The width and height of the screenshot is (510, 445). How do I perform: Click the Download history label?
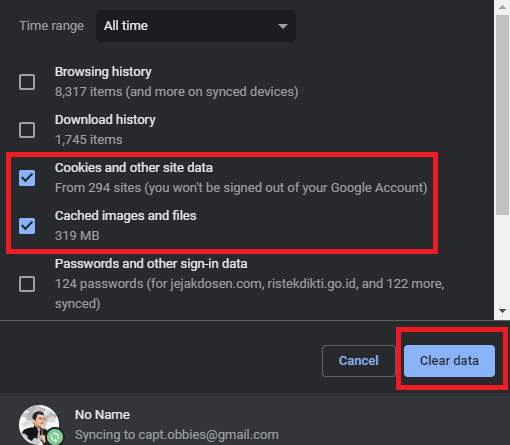tap(105, 120)
